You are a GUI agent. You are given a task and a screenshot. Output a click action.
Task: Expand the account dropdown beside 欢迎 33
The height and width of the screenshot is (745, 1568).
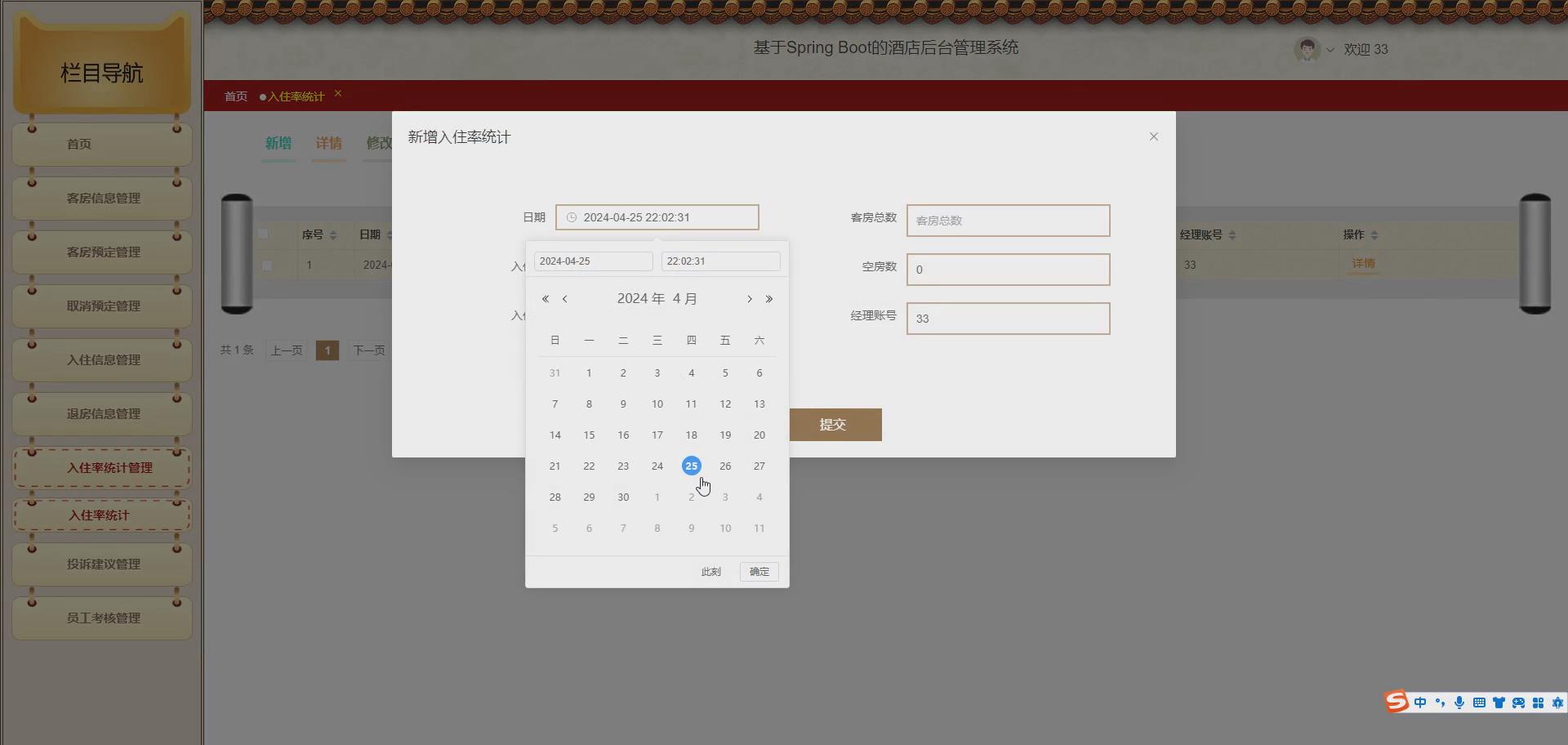click(x=1331, y=50)
